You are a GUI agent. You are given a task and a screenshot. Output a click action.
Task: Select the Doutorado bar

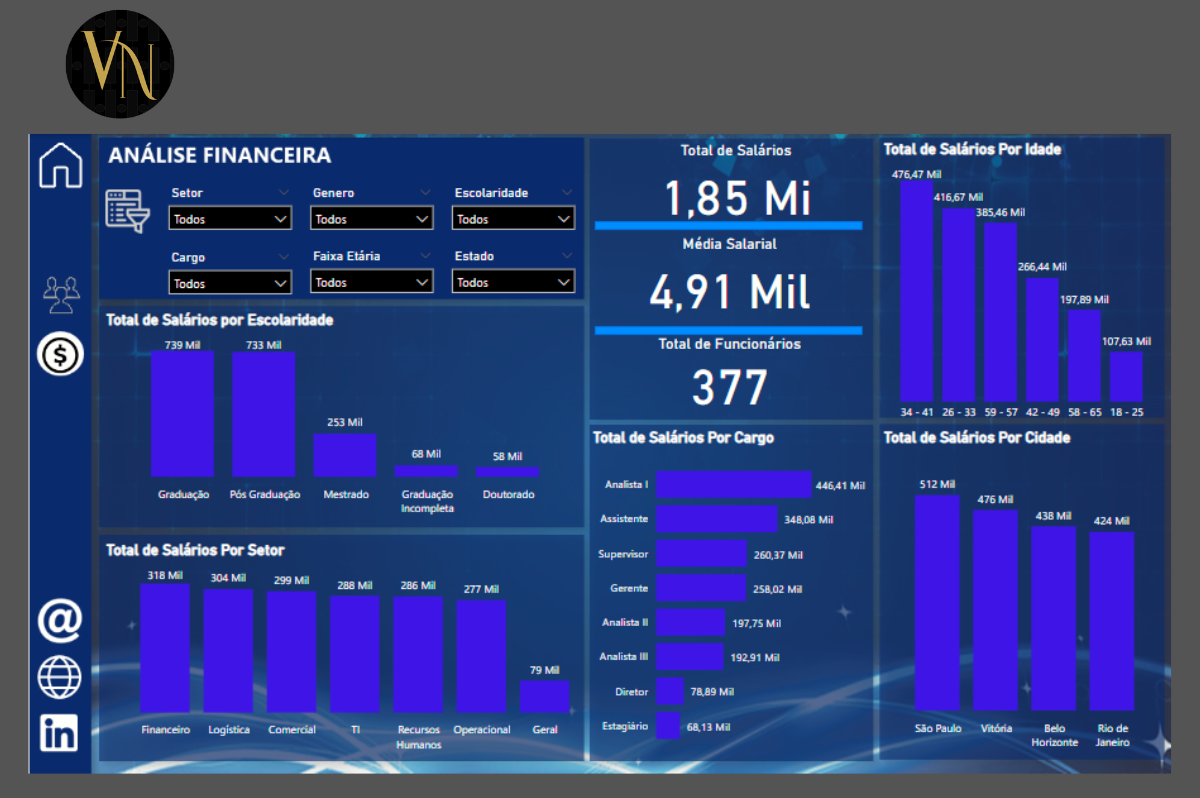[508, 472]
